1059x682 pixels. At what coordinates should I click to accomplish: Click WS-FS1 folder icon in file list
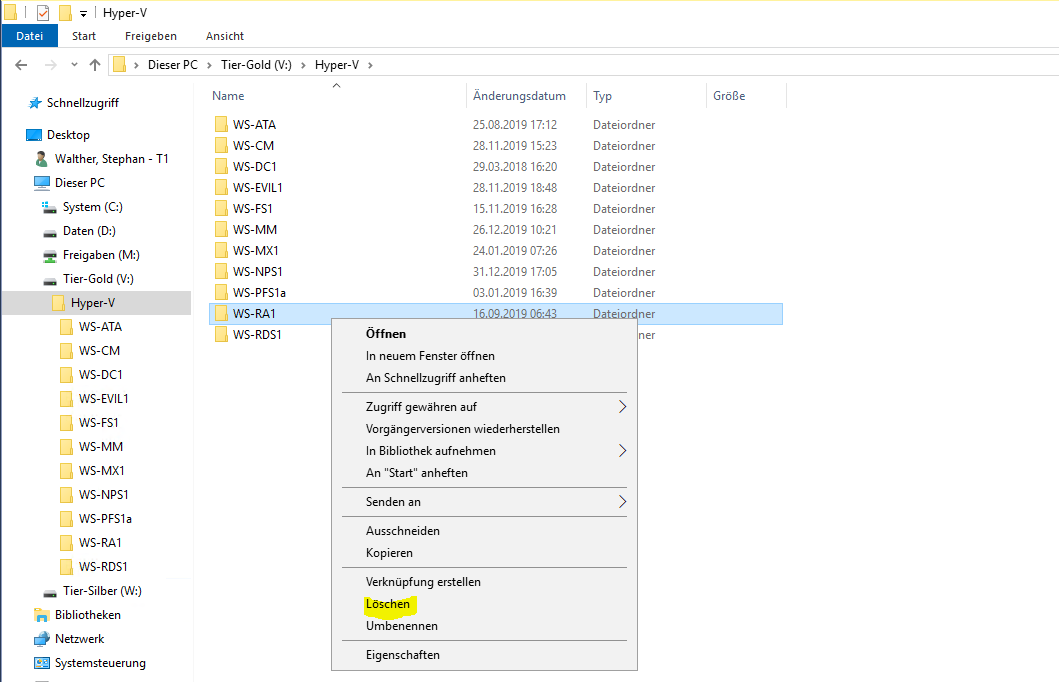click(221, 208)
